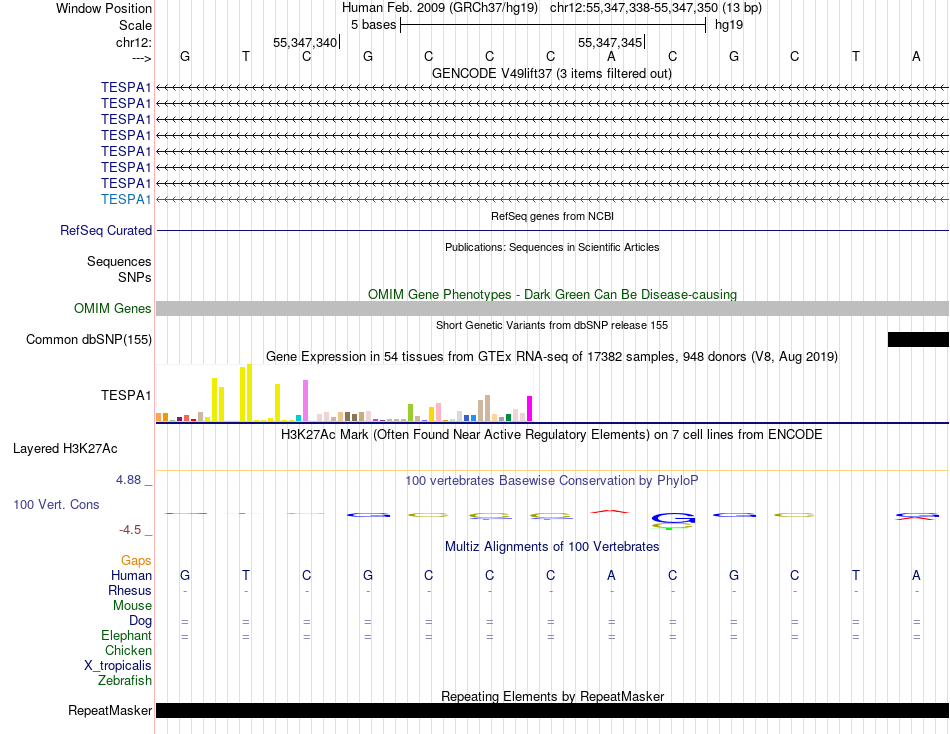The width and height of the screenshot is (950, 734).
Task: Open 100 vertebrates Basewise Conservation by PhyloP title
Action: (552, 481)
